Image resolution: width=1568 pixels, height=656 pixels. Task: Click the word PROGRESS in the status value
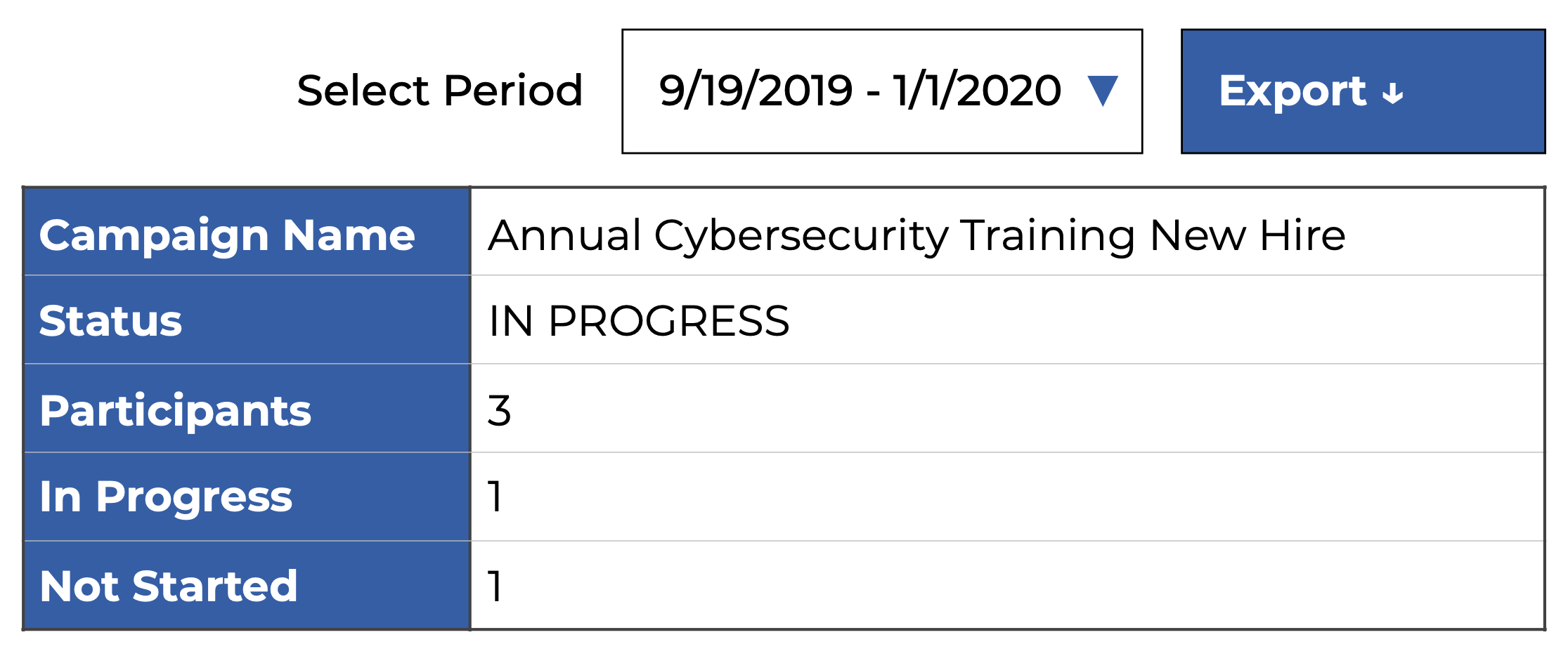click(668, 322)
